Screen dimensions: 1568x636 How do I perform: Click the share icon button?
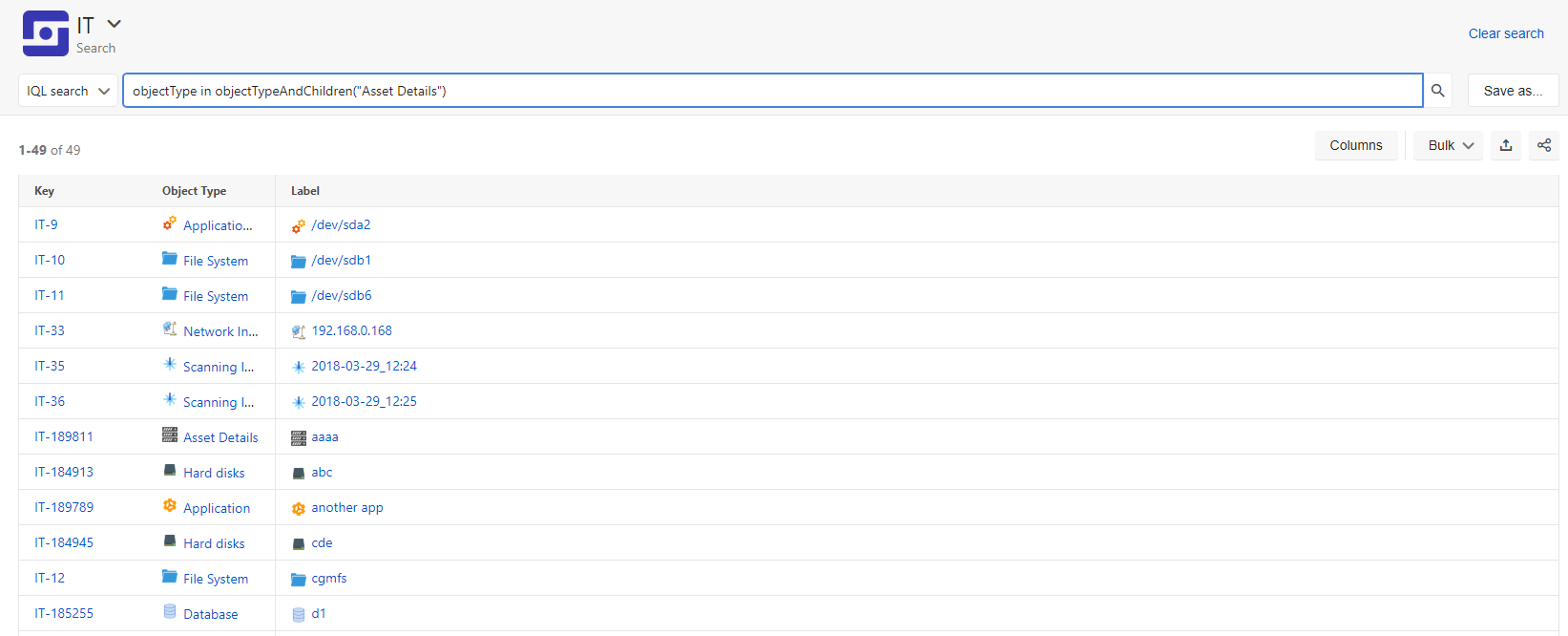pyautogui.click(x=1544, y=145)
